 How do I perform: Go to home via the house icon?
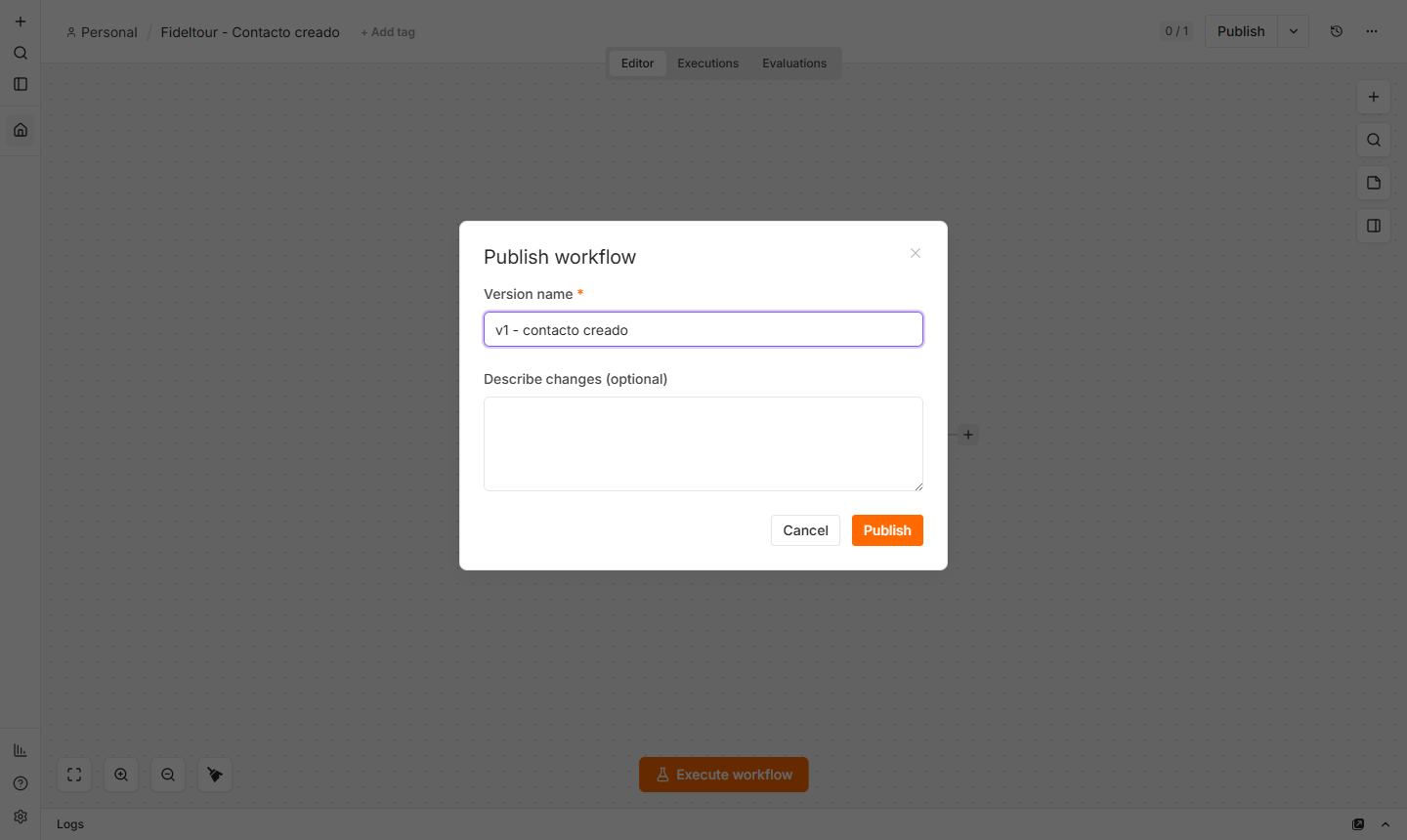coord(21,130)
